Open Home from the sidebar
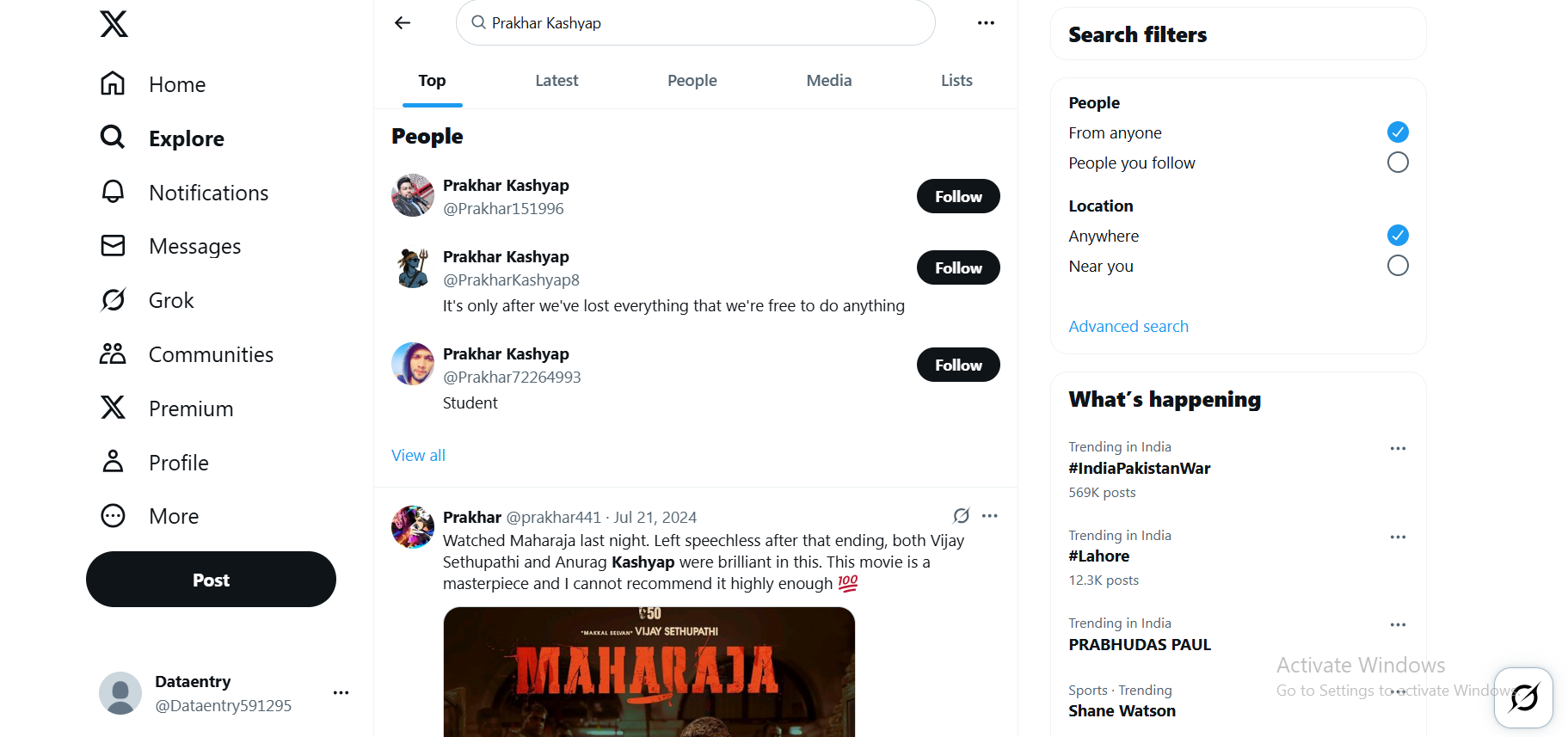The width and height of the screenshot is (1568, 737). (152, 84)
